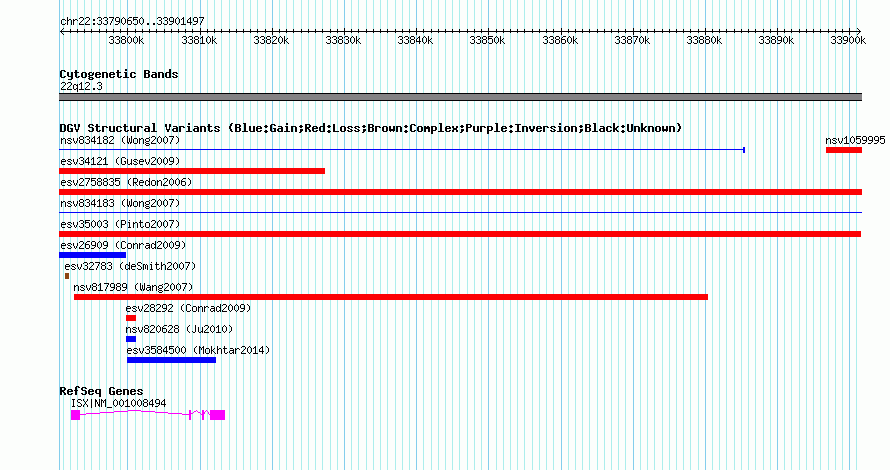Click the 33880k ruler tick label

pyautogui.click(x=704, y=40)
